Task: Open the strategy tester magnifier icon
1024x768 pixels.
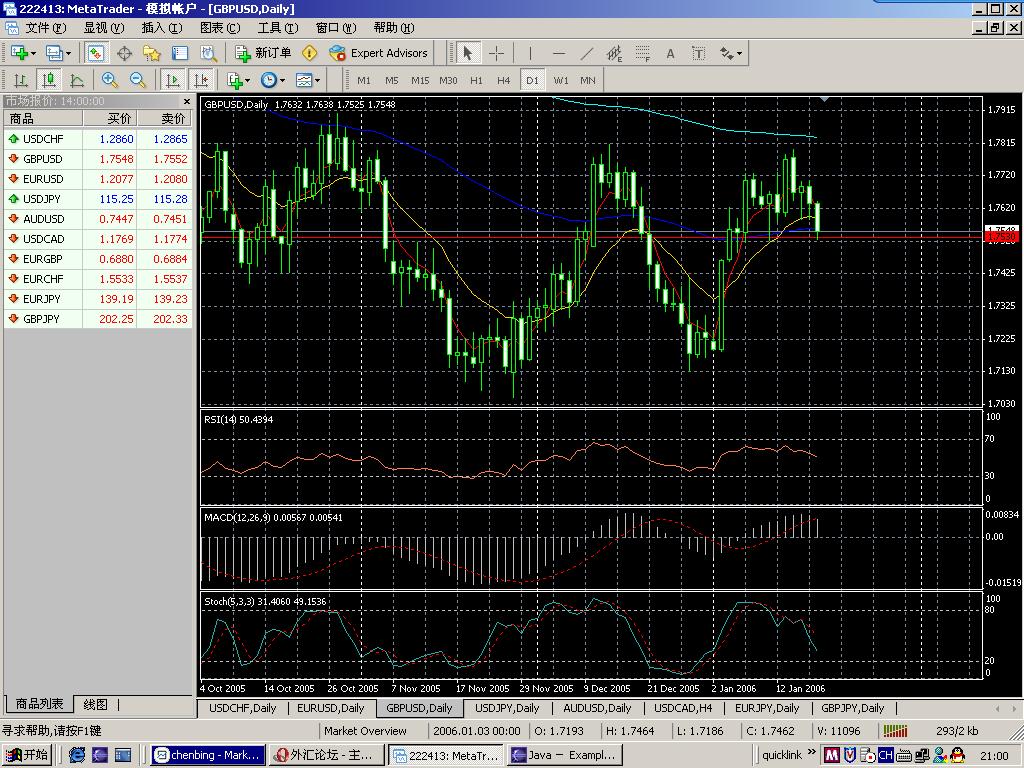Action: [x=208, y=53]
